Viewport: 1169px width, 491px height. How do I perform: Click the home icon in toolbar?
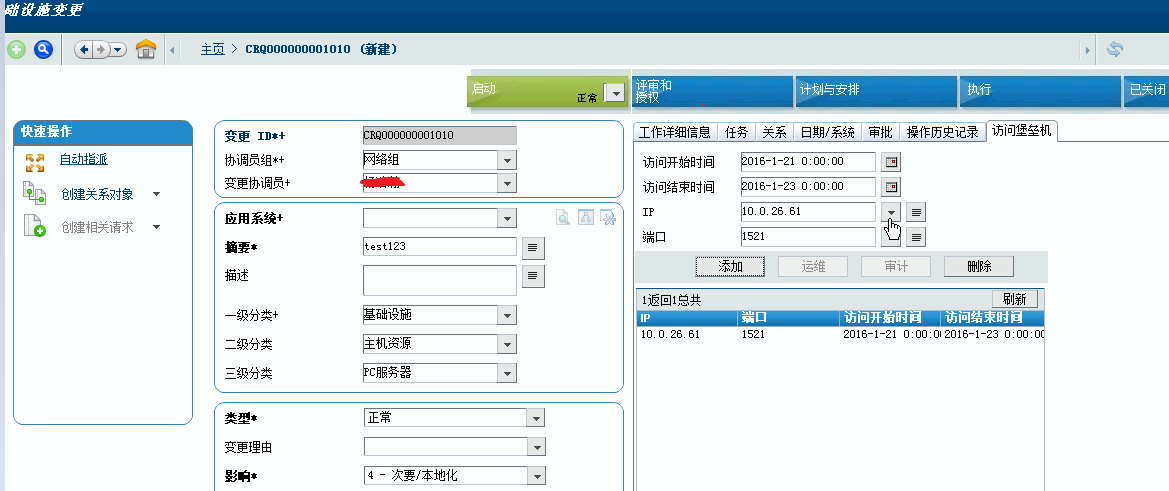tap(146, 49)
